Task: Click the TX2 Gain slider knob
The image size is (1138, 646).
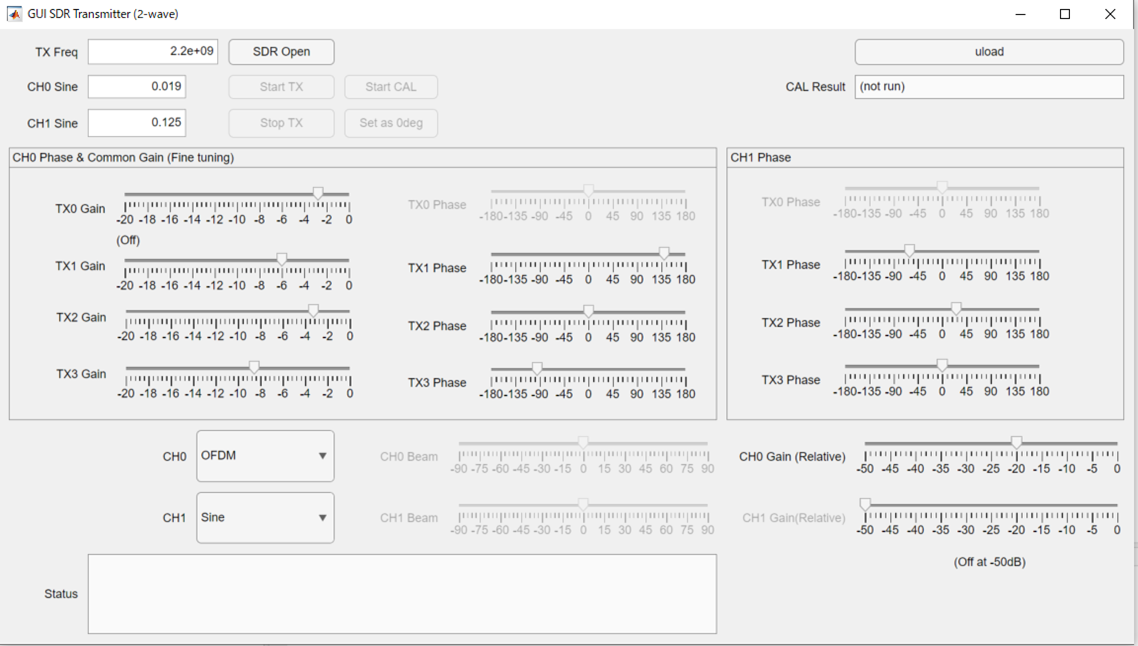Action: pyautogui.click(x=314, y=311)
